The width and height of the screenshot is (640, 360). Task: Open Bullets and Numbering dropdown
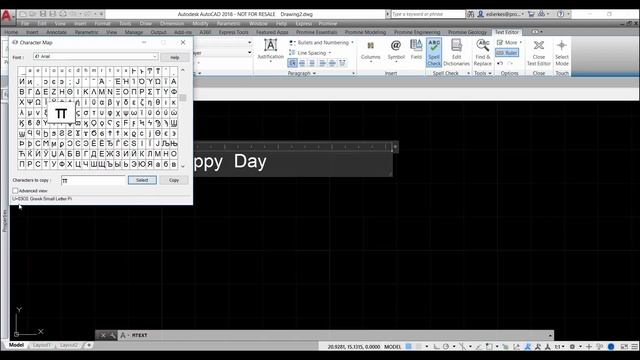point(321,42)
